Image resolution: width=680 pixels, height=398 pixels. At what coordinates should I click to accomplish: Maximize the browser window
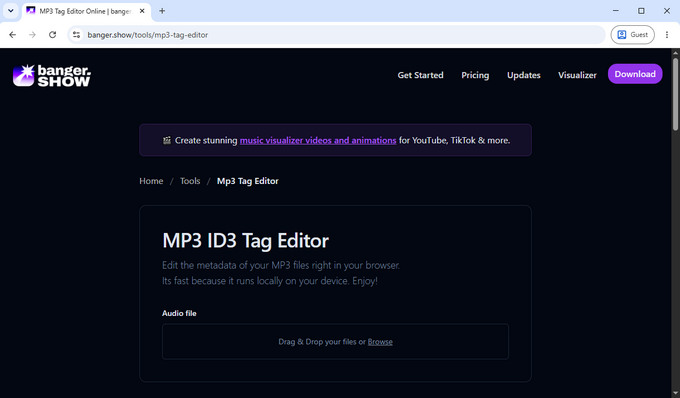click(x=641, y=11)
